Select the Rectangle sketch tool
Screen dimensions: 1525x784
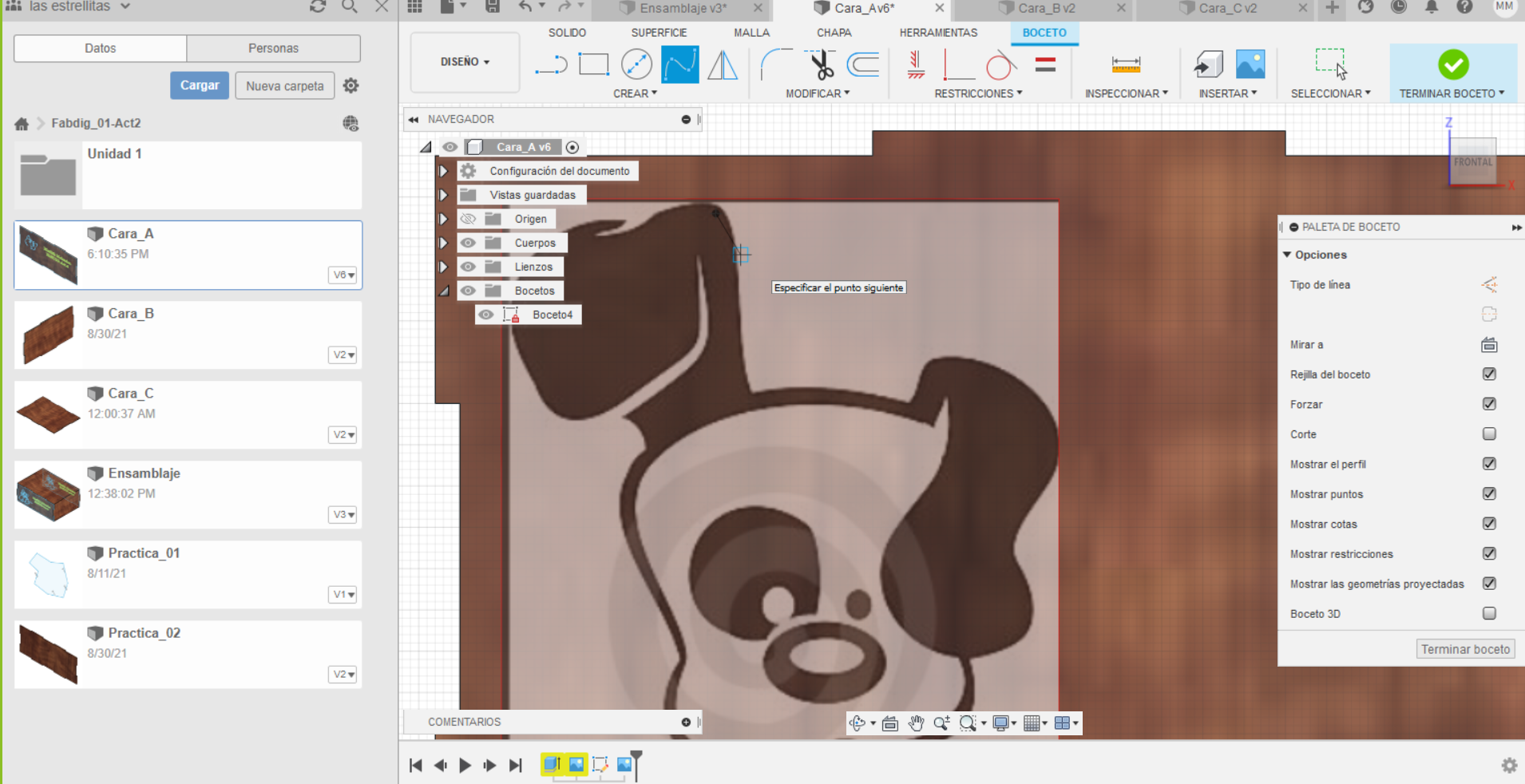pos(593,64)
